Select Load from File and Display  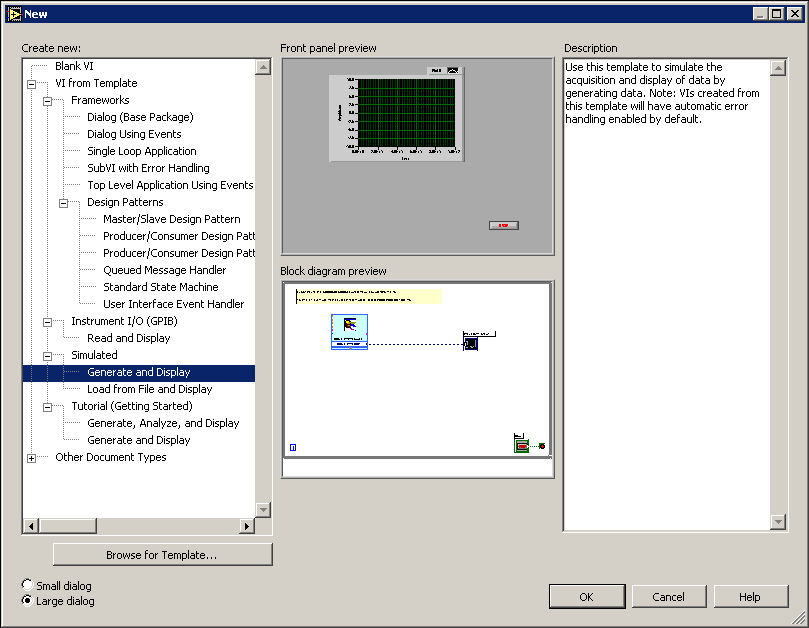(x=149, y=389)
